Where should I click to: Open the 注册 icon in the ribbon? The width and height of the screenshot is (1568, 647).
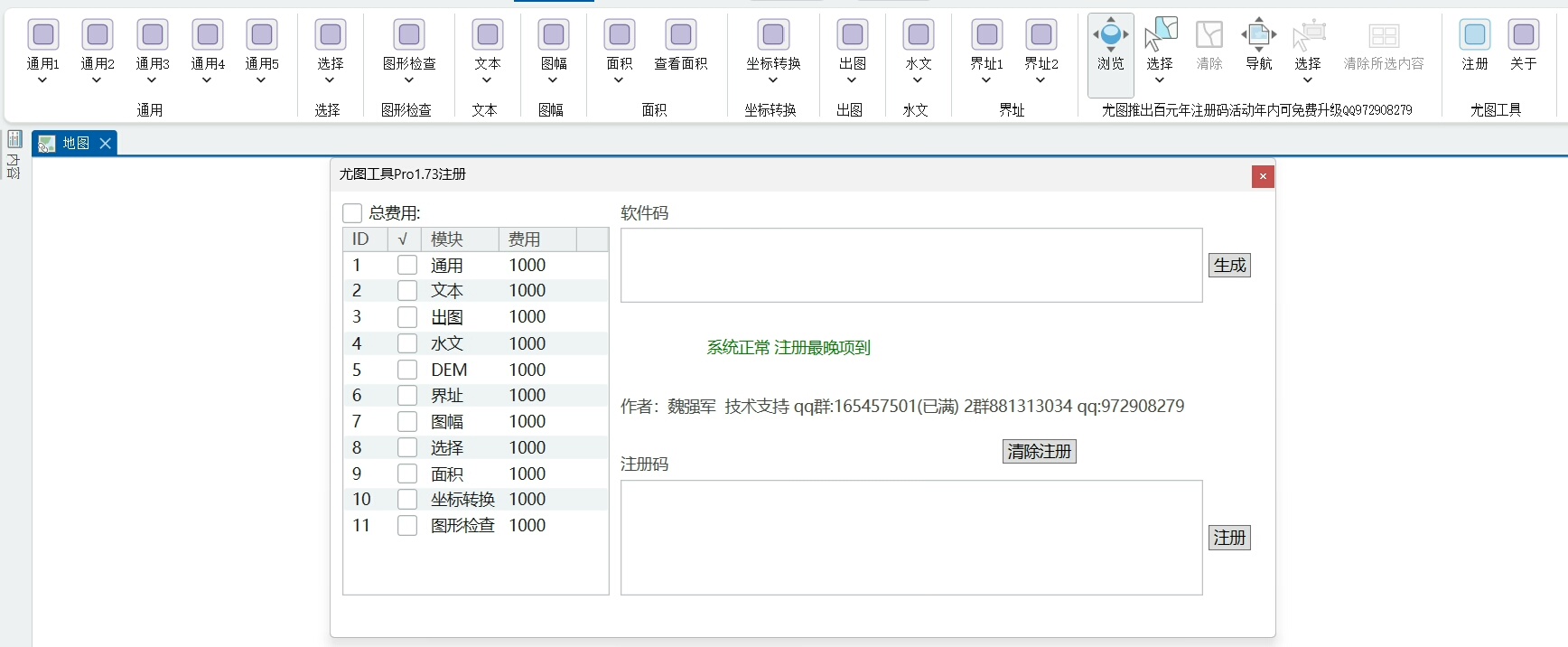tap(1474, 36)
